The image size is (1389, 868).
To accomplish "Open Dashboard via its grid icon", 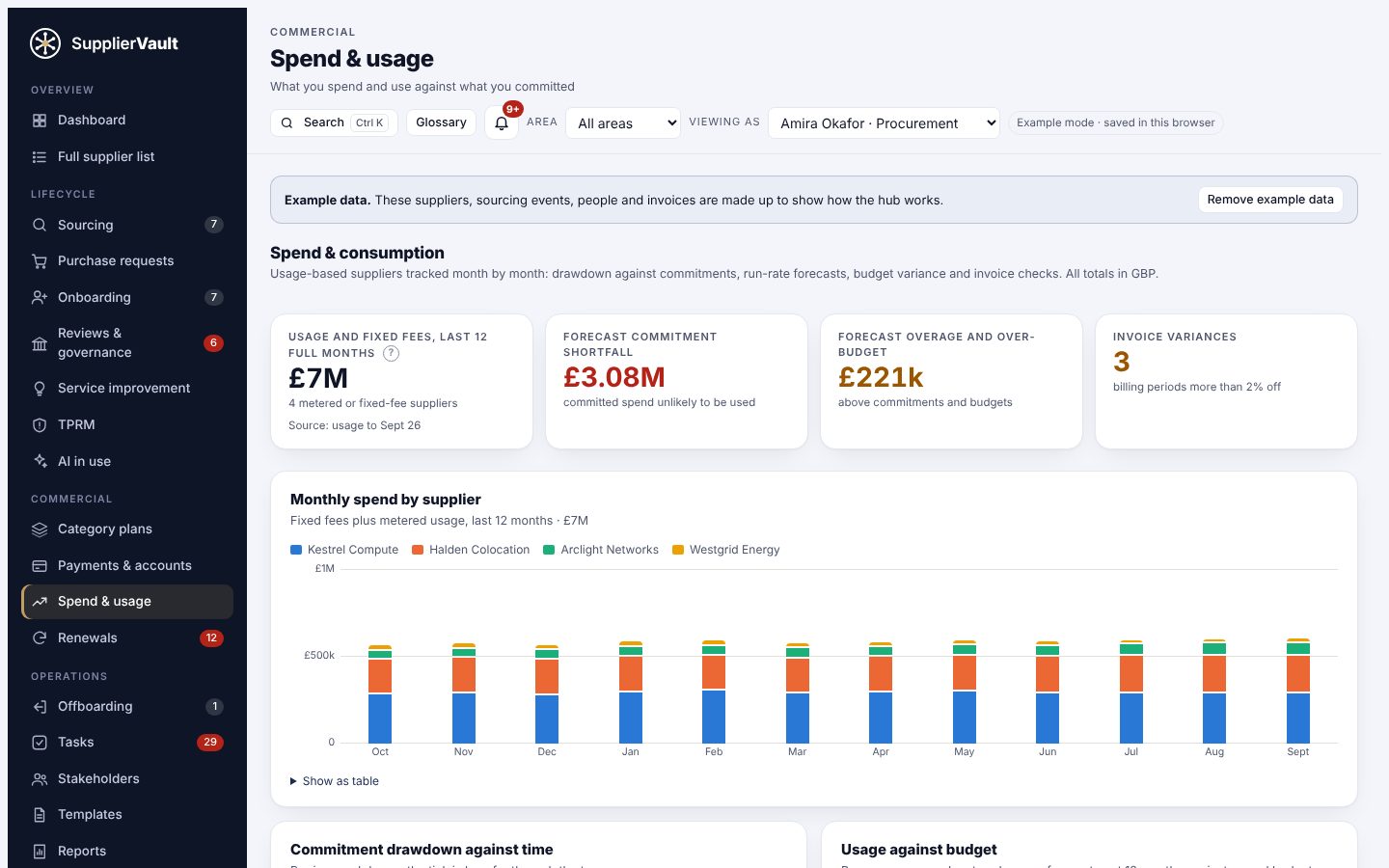I will click(40, 121).
